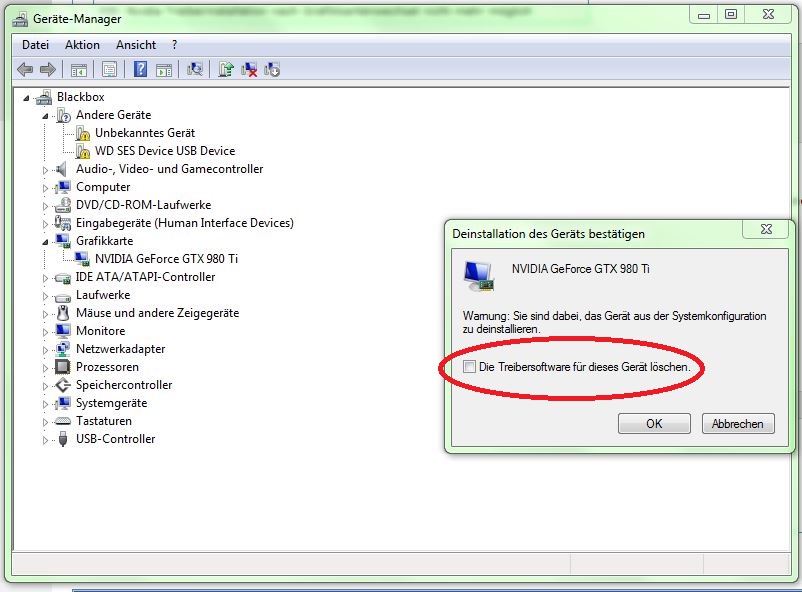Screen dimensions: 802x592
Task: Select 'WD SES Device USB Device' entry
Action: pyautogui.click(x=165, y=151)
